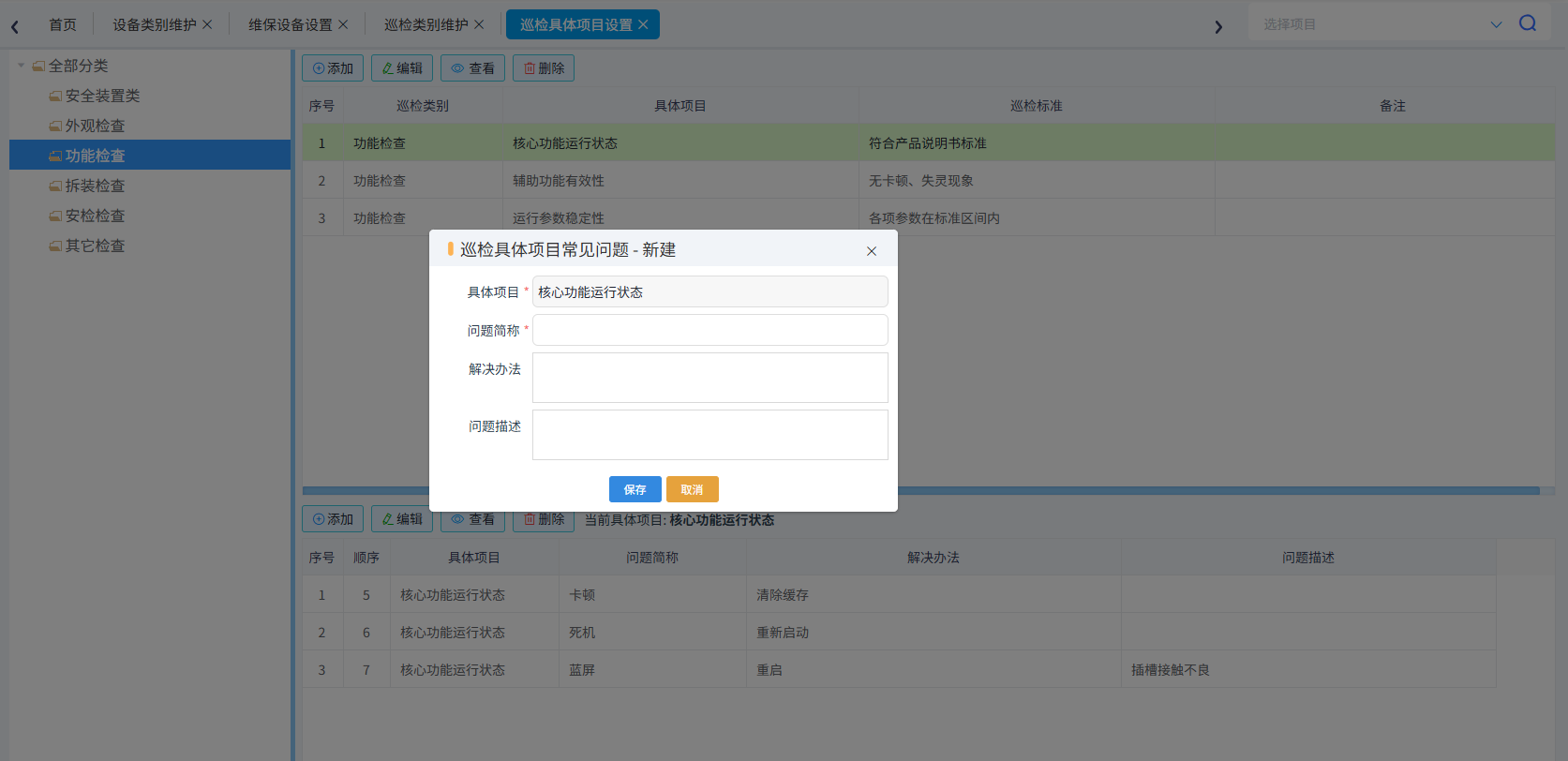Click the 解决办法 text area
The height and width of the screenshot is (761, 1568).
[x=710, y=378]
